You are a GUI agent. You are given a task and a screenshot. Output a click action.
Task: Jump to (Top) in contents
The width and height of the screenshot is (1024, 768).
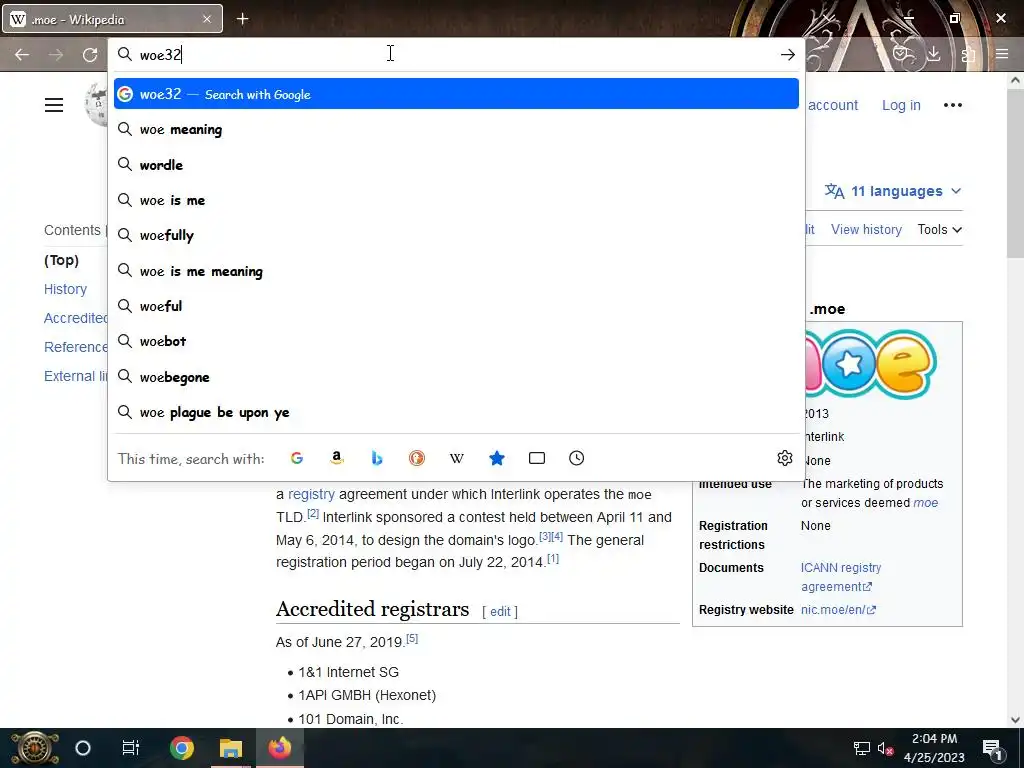(x=61, y=260)
